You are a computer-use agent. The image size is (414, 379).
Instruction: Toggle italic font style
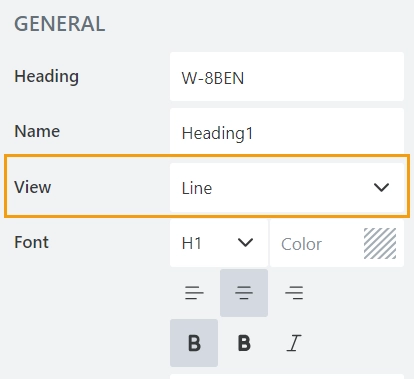[x=294, y=343]
